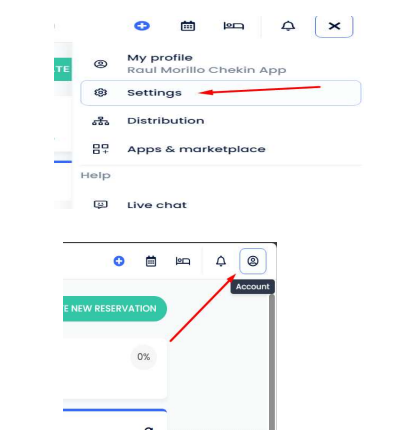407x437 pixels.
Task: Open notifications bell in lower toolbar
Action: click(221, 261)
